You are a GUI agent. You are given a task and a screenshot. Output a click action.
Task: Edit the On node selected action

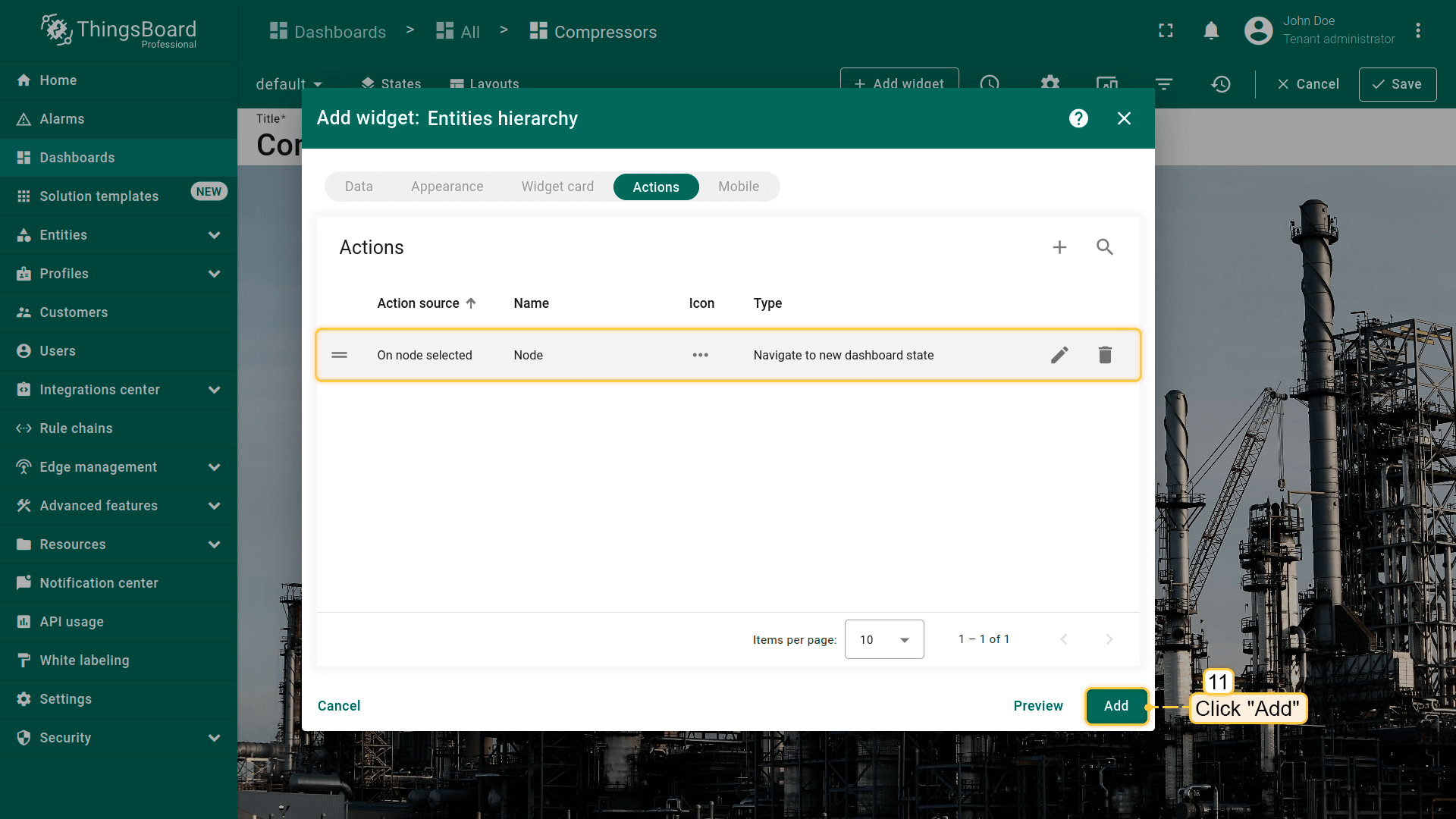coord(1059,355)
